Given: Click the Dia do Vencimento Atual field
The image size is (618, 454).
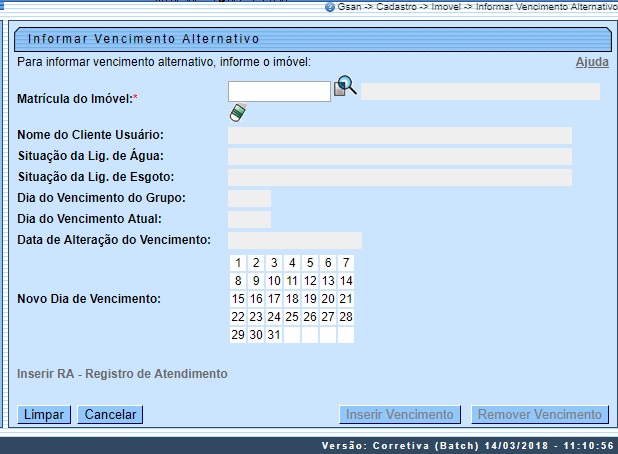Looking at the screenshot, I should [249, 219].
